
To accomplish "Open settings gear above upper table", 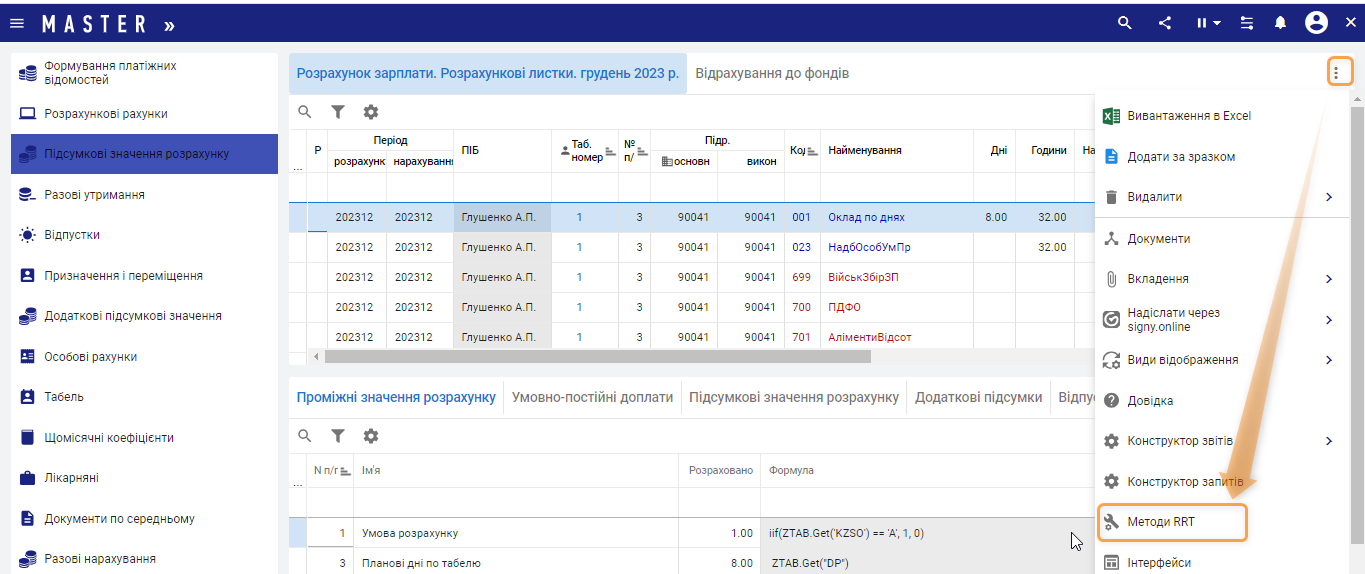I will [x=371, y=112].
